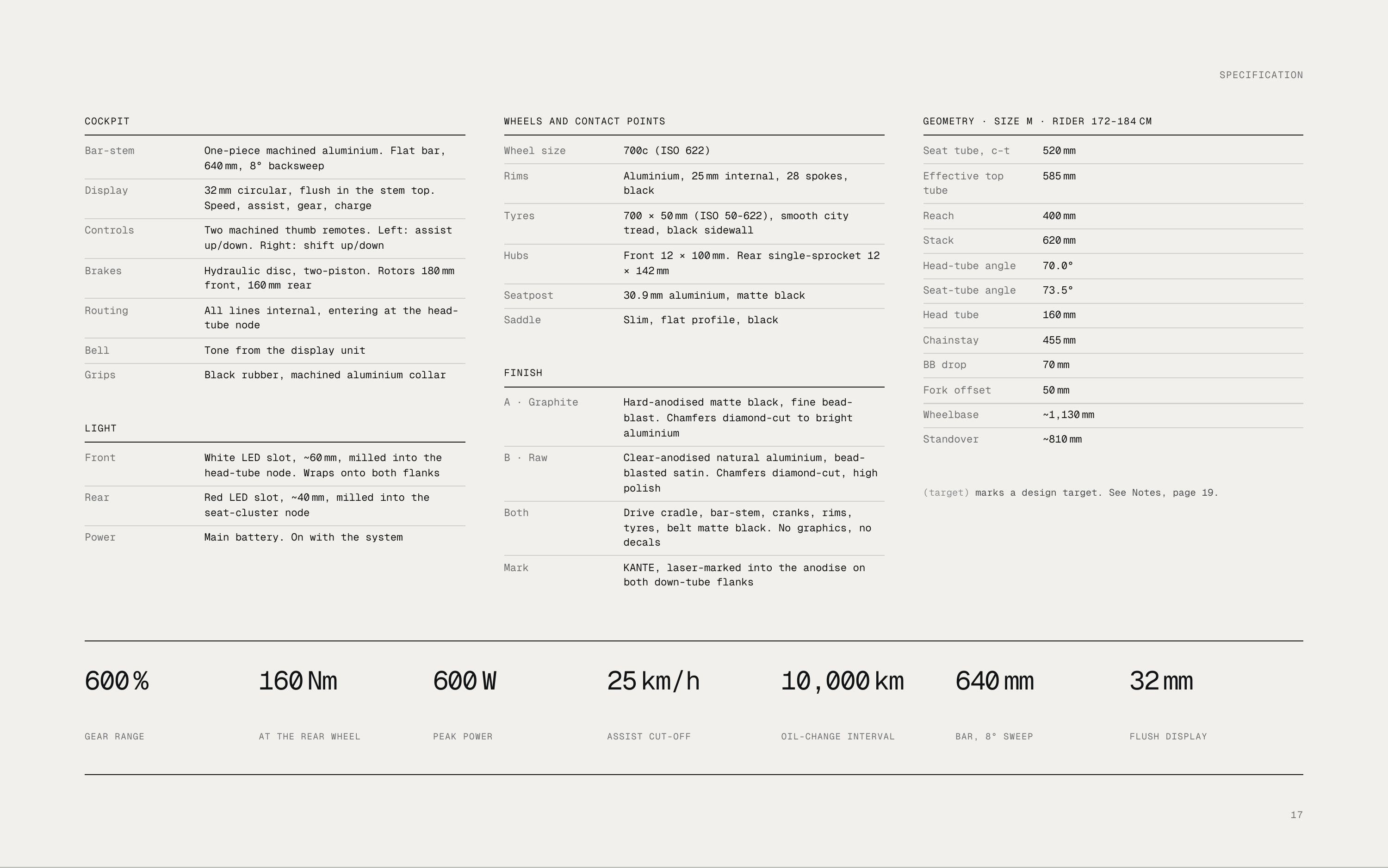Select '32 mm circular, flush in the stem top' text
The width and height of the screenshot is (1388, 868).
319,191
